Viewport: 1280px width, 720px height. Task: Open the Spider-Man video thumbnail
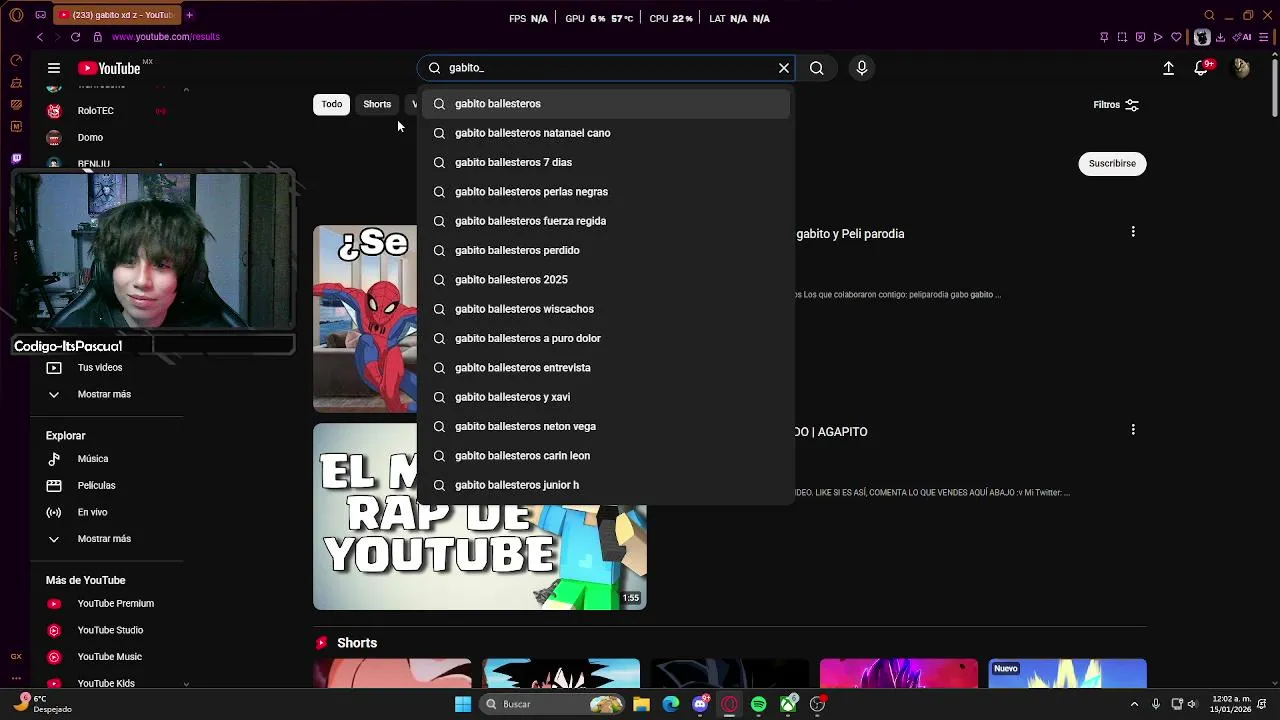[x=365, y=318]
